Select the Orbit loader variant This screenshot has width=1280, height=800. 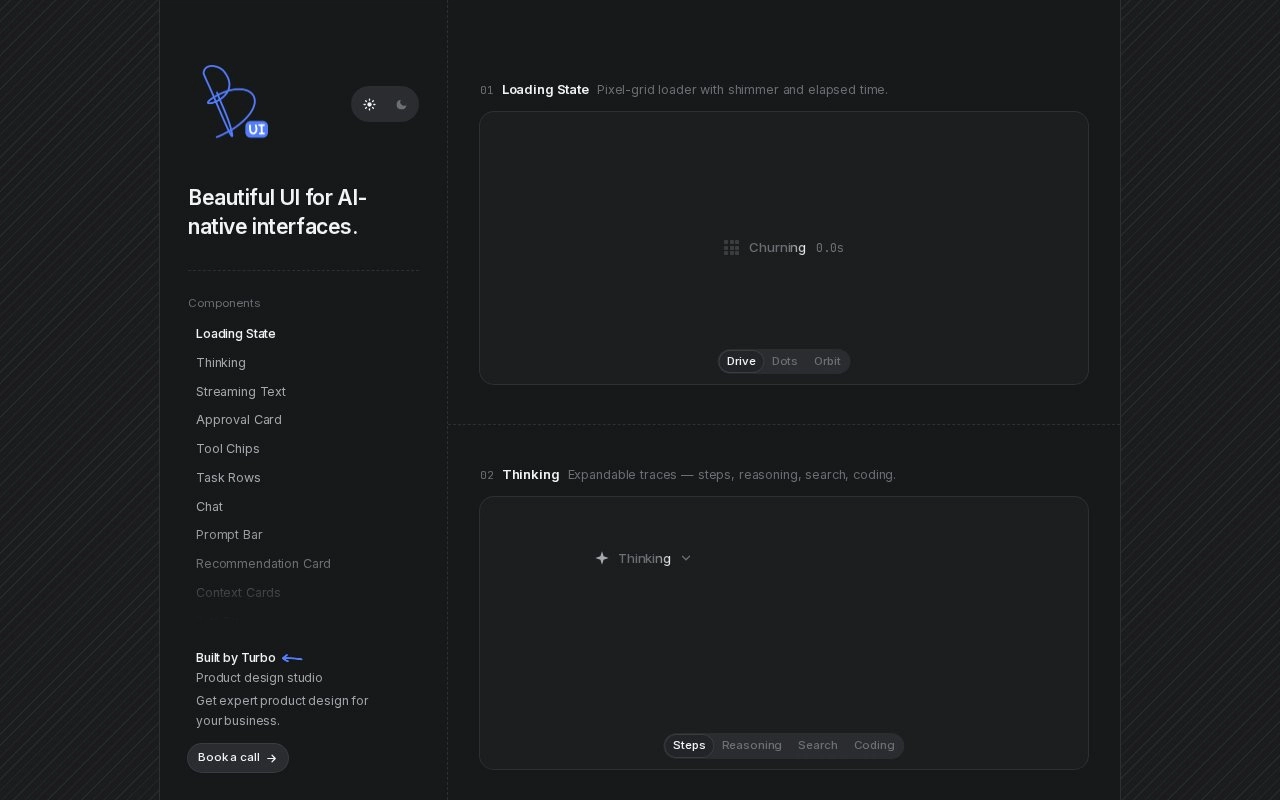point(827,361)
